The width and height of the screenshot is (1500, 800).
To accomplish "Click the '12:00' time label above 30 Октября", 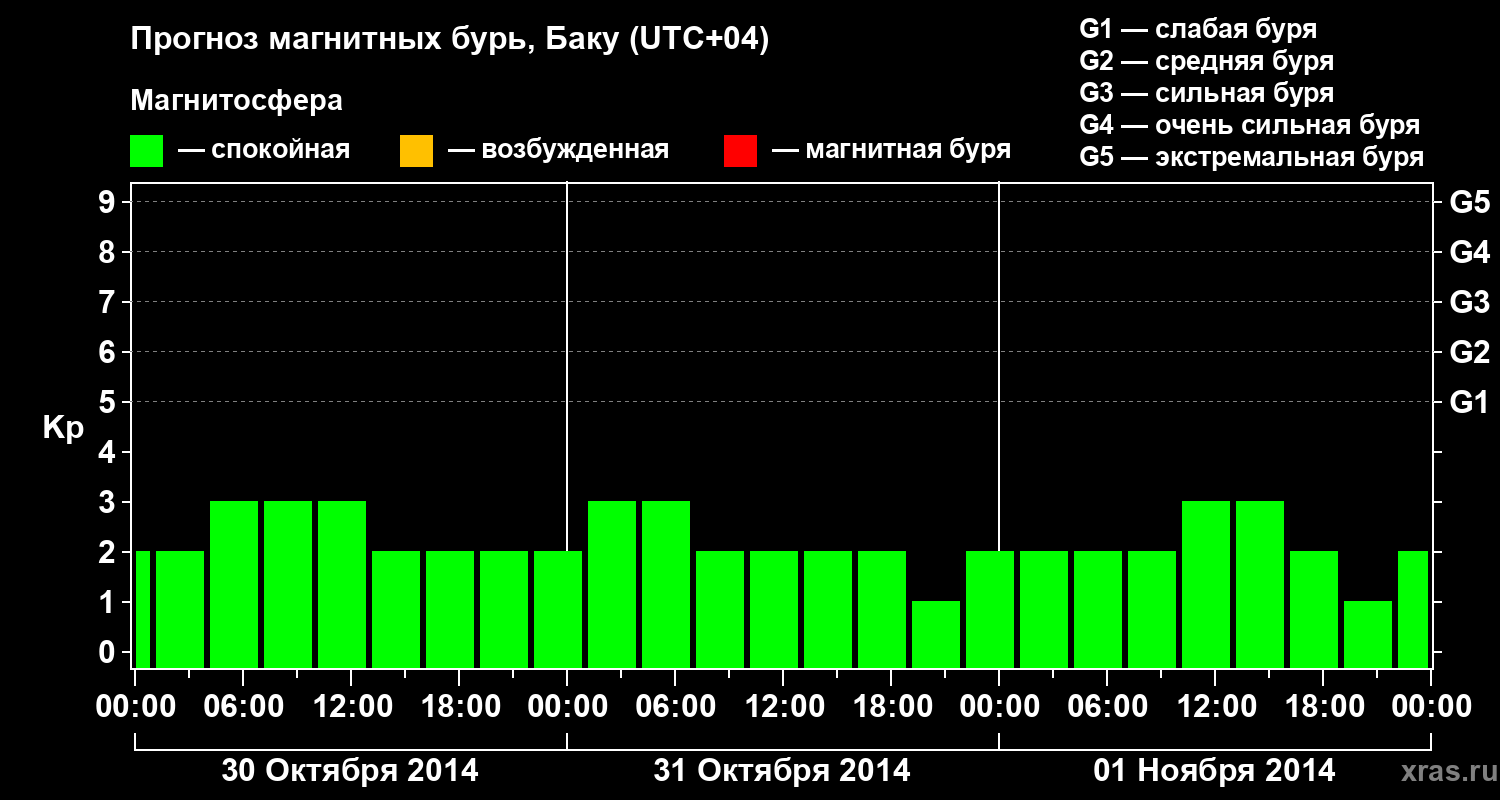I will (x=351, y=706).
